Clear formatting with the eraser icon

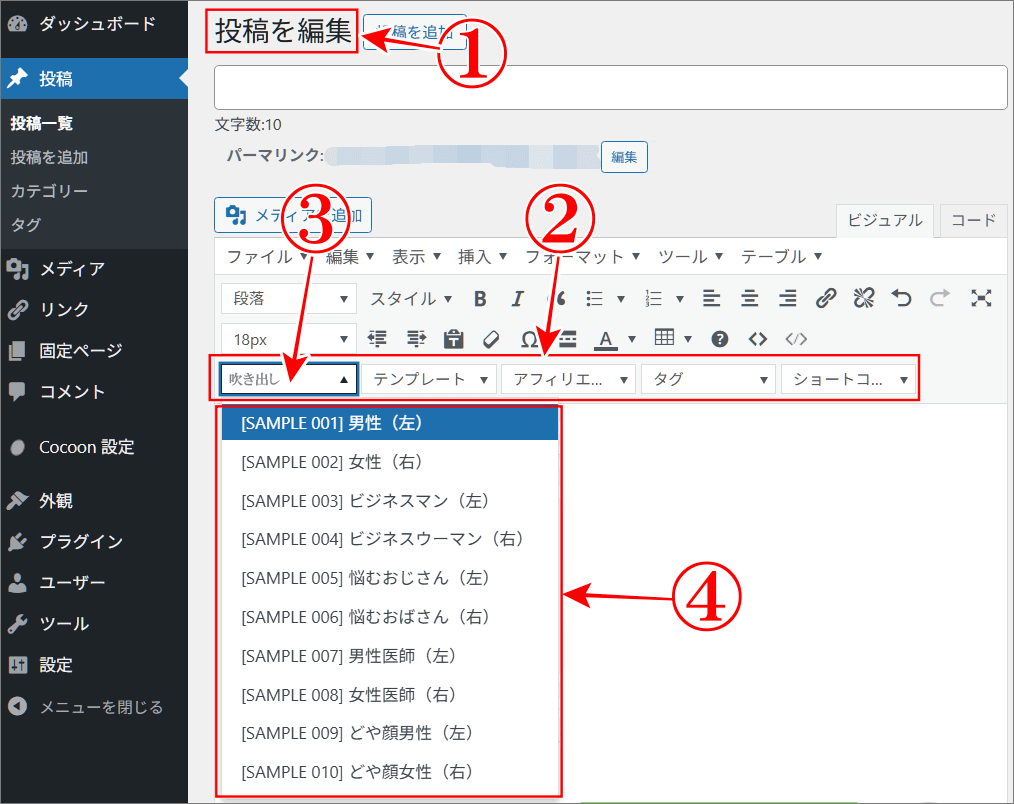[x=491, y=339]
